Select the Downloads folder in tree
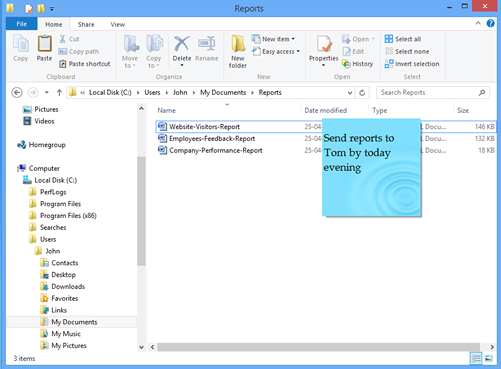The width and height of the screenshot is (501, 369). point(63,286)
